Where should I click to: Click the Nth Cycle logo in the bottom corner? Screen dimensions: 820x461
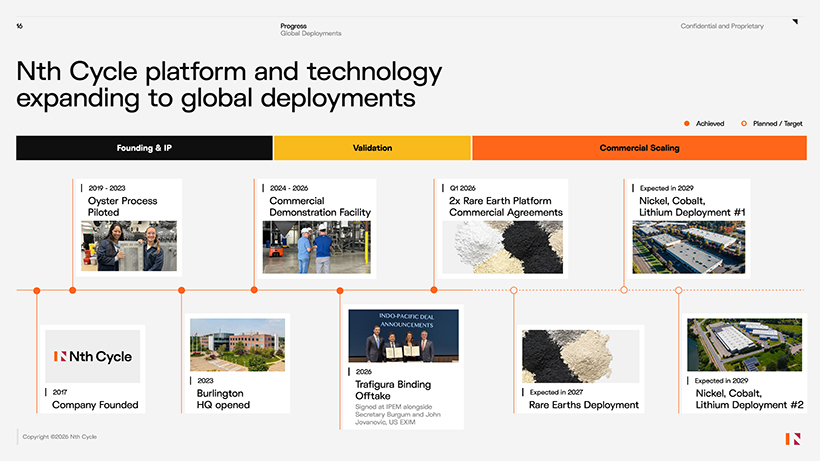pyautogui.click(x=793, y=439)
